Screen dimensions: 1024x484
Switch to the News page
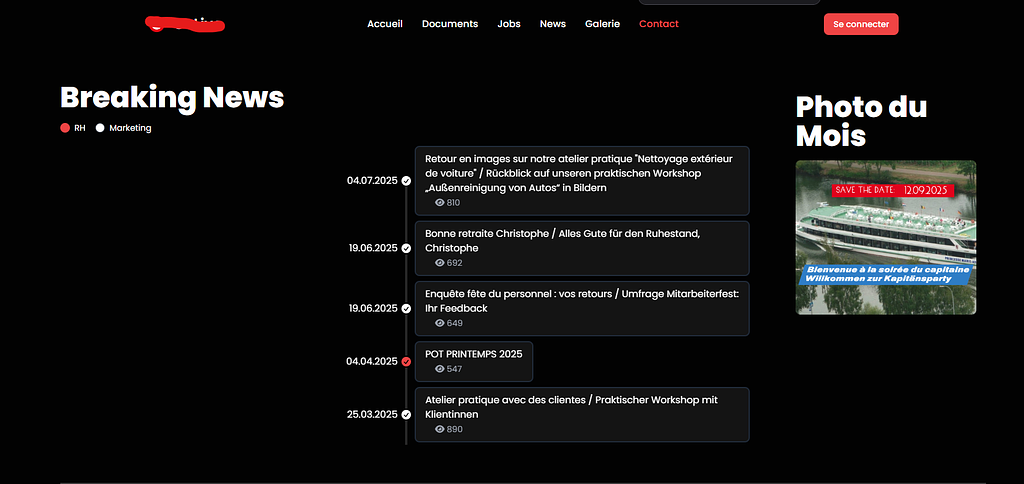click(553, 24)
